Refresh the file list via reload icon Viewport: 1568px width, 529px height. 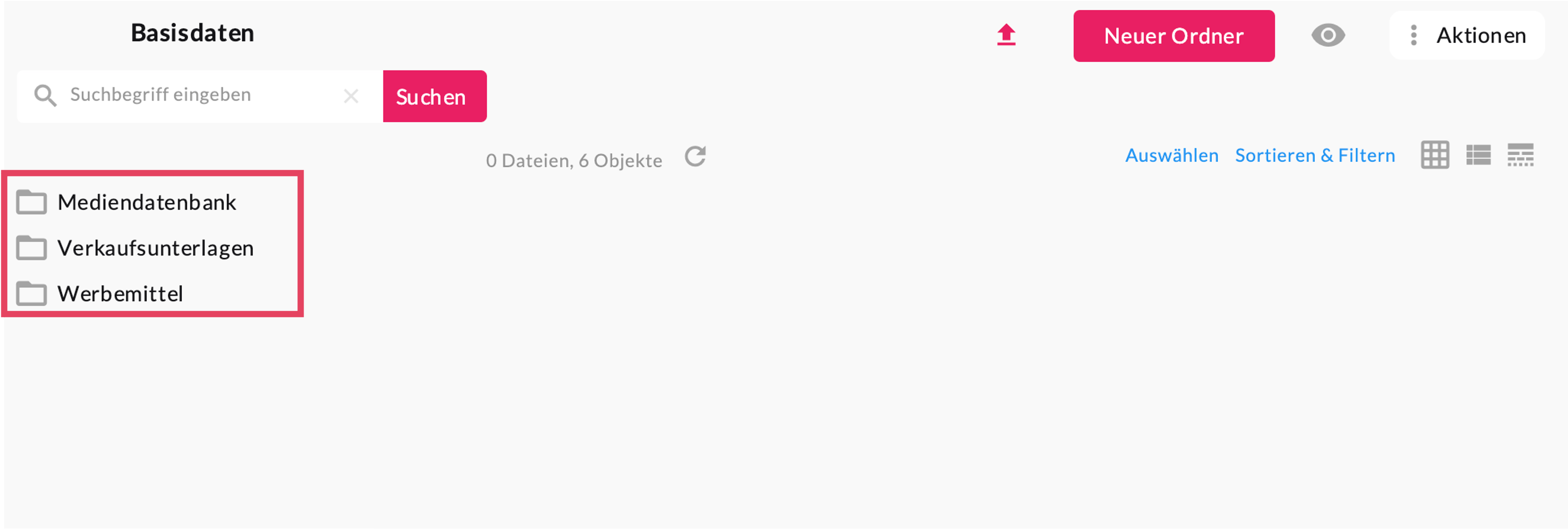pos(695,157)
